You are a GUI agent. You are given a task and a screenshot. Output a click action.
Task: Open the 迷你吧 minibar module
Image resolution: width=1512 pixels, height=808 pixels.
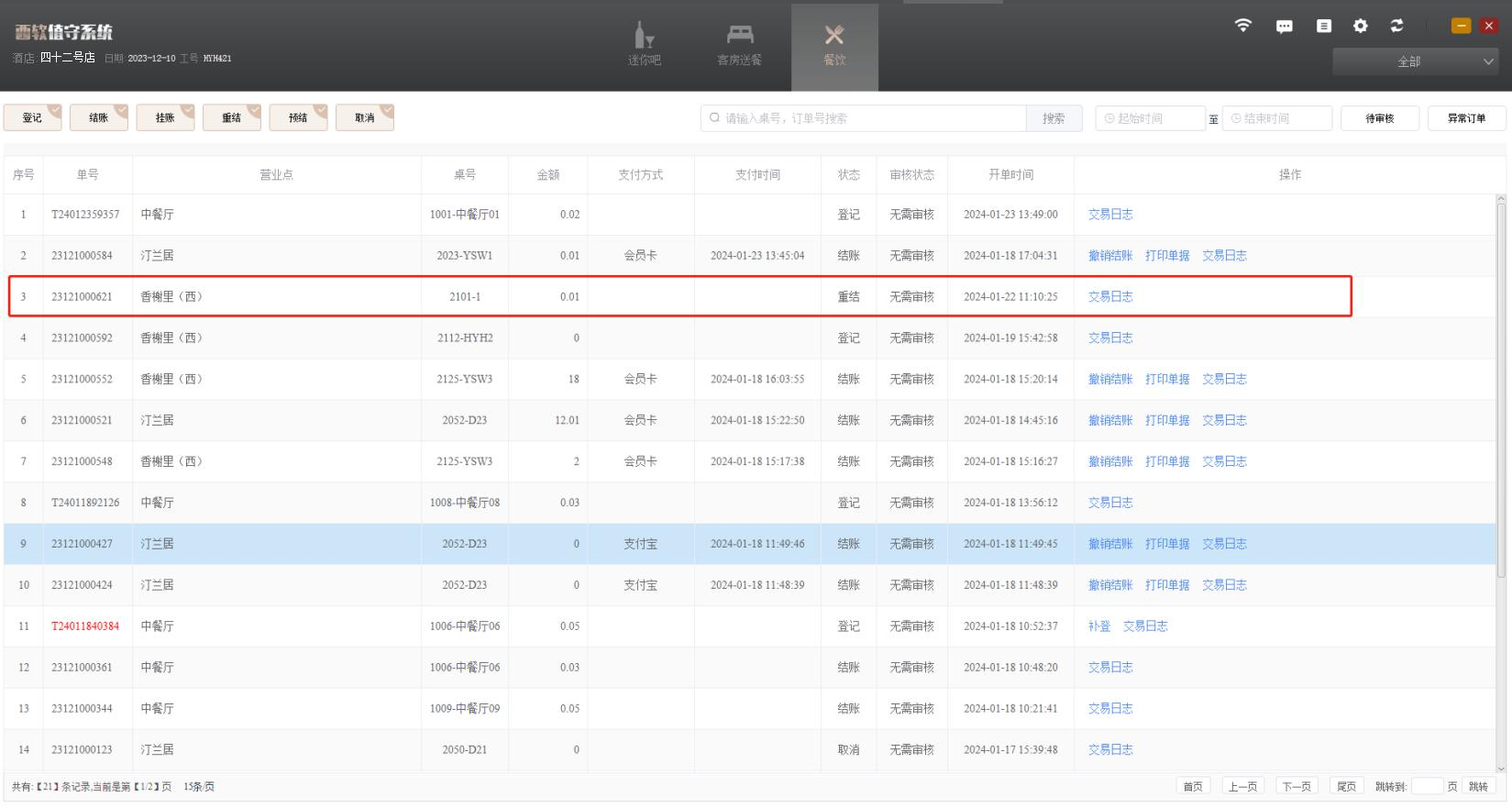(644, 46)
